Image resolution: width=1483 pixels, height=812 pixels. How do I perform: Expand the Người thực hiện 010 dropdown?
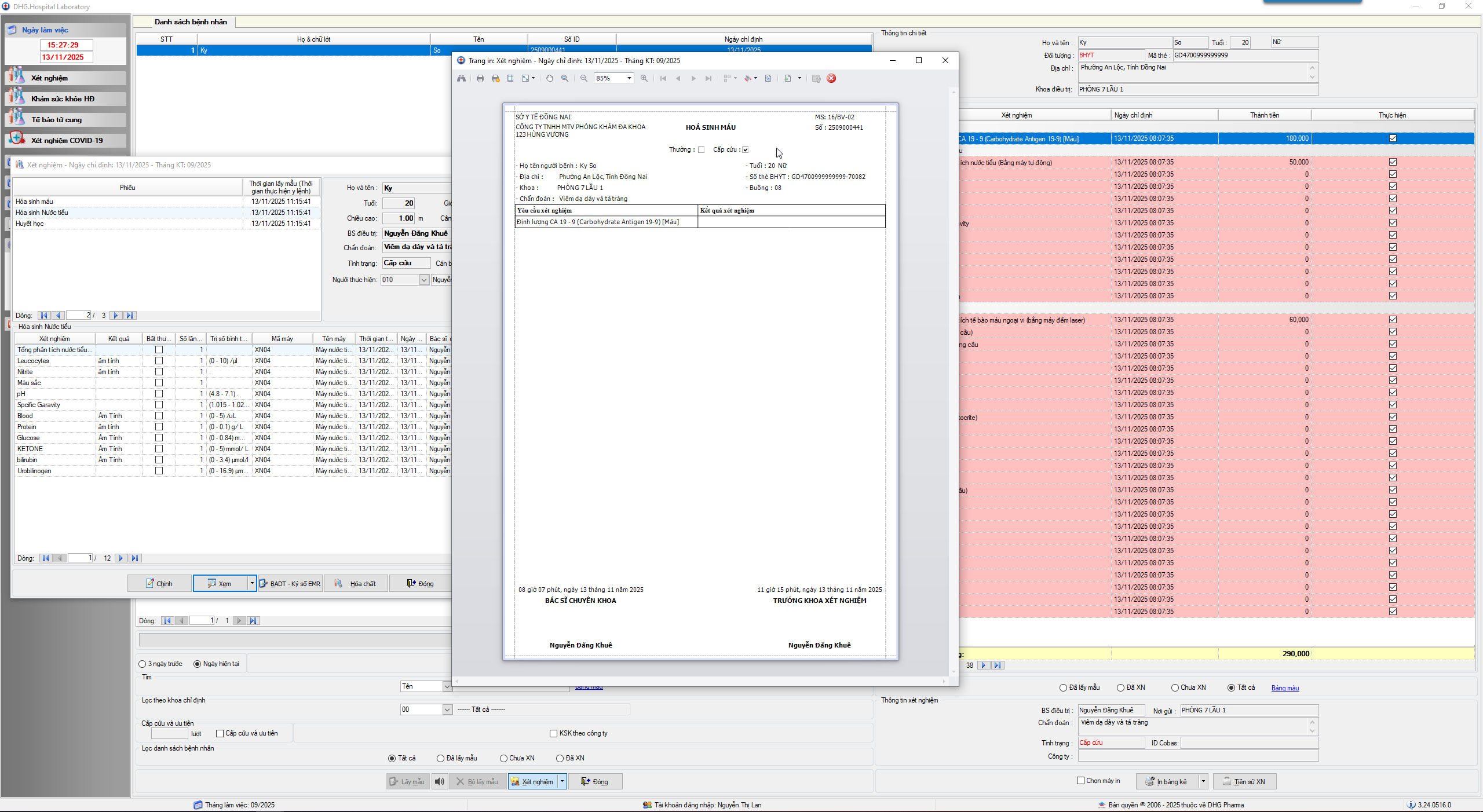pos(423,280)
